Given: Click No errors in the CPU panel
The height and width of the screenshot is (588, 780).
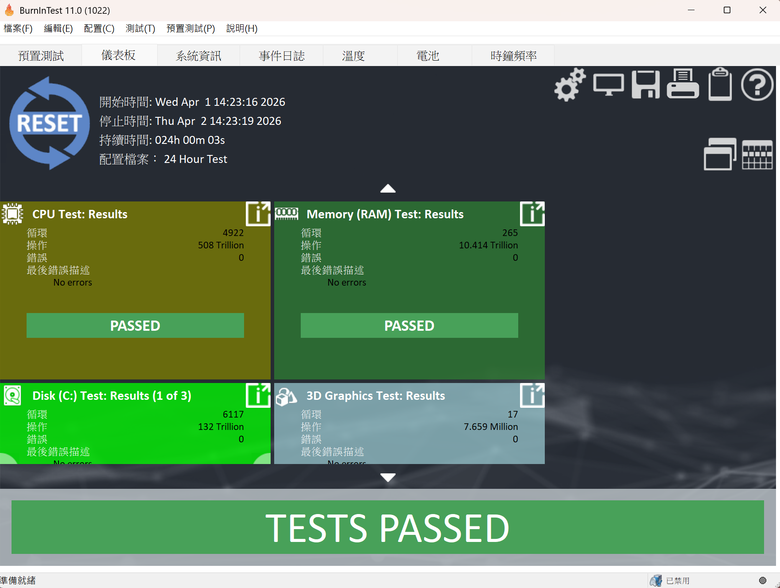Looking at the screenshot, I should (73, 283).
